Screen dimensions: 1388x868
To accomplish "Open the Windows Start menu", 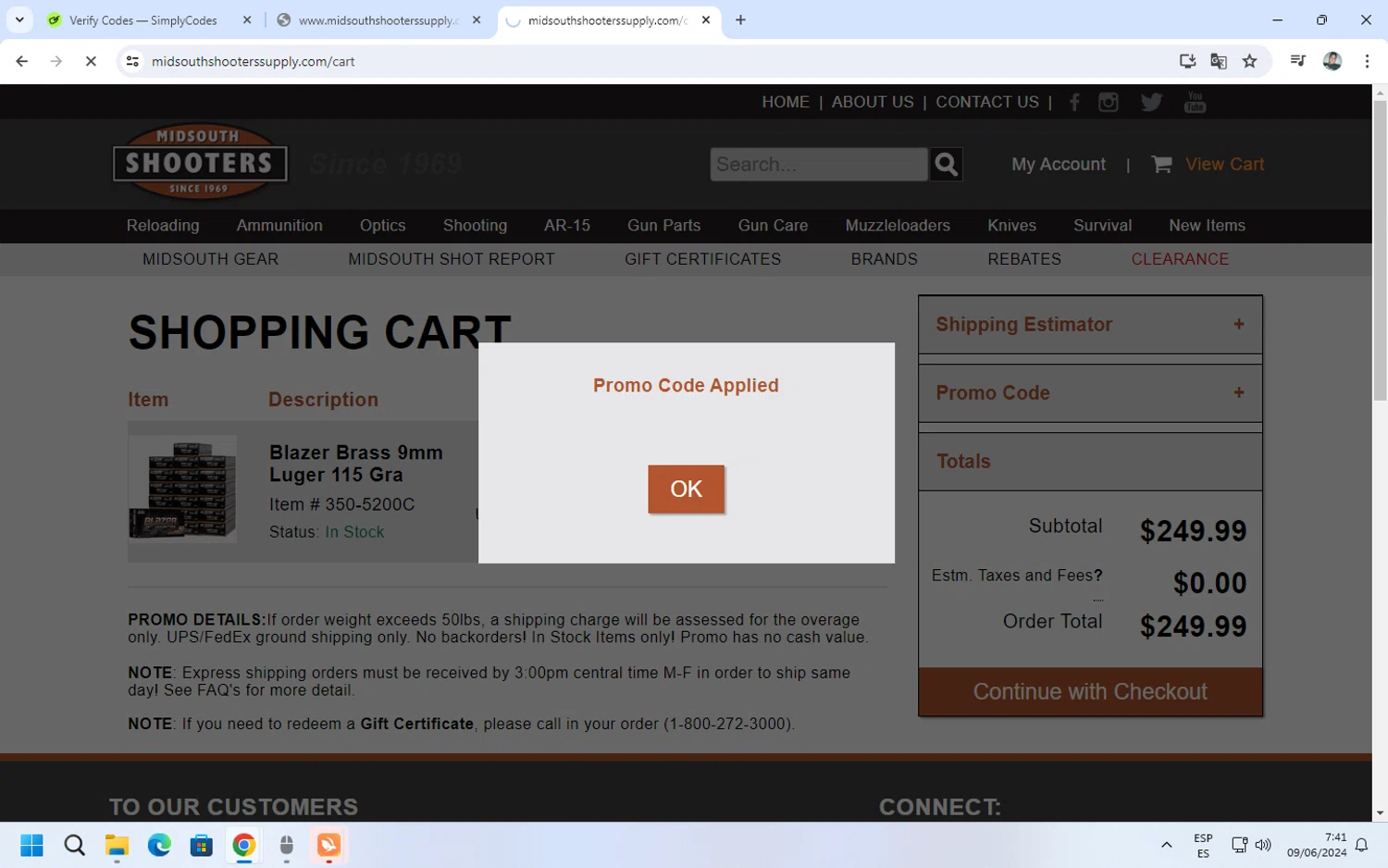I will point(32,845).
